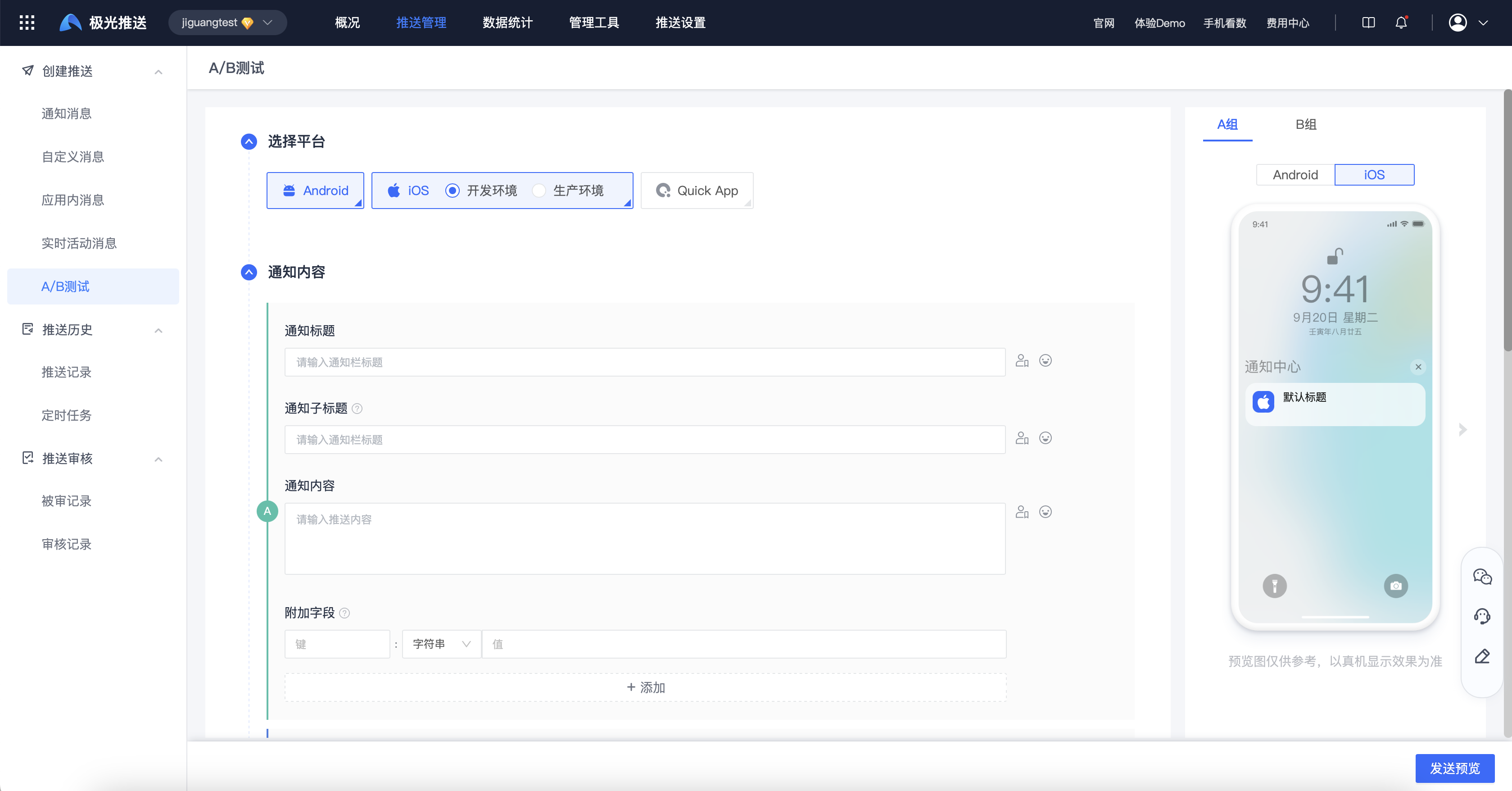Open 自定义消息 in the sidebar

[73, 157]
